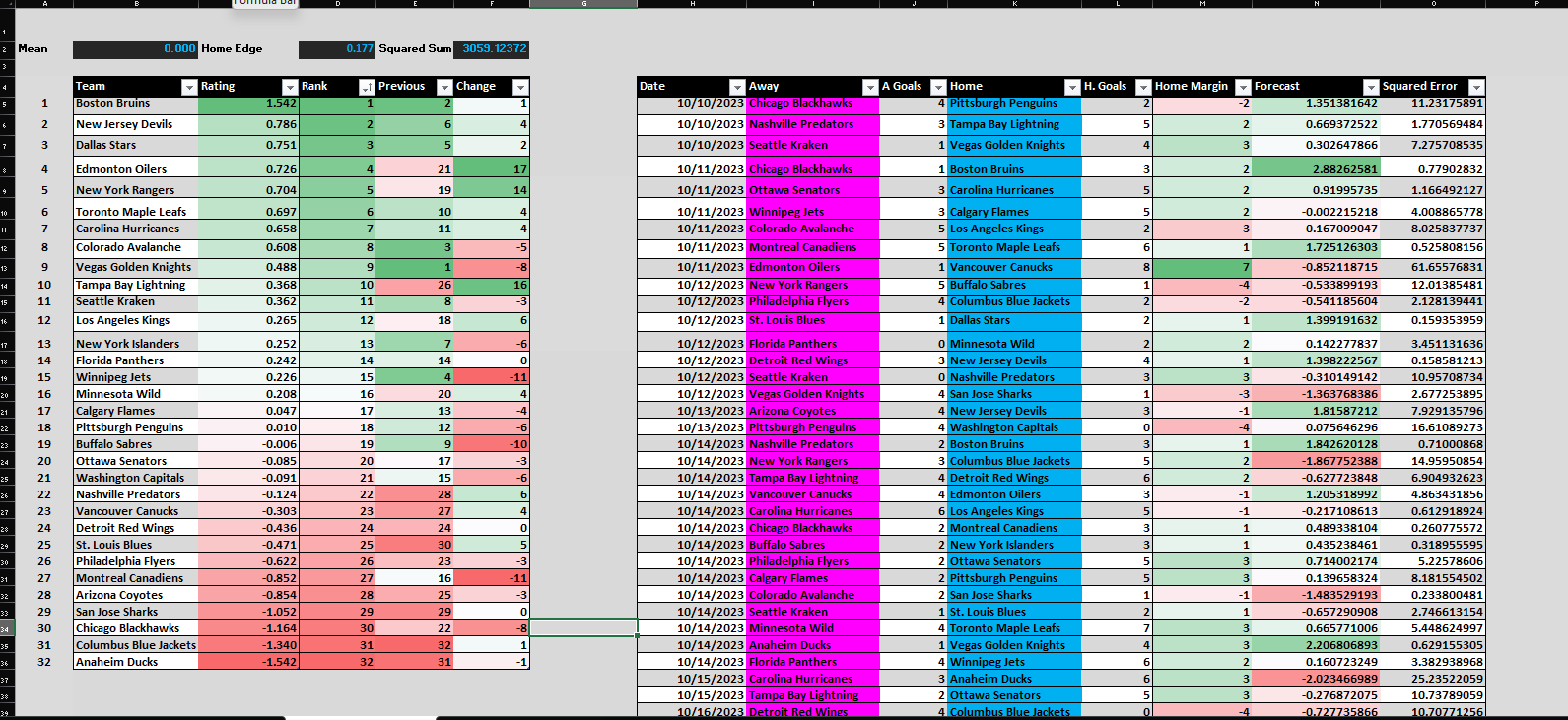
Task: Select the Home Edge value cell 0.177
Action: (x=337, y=49)
